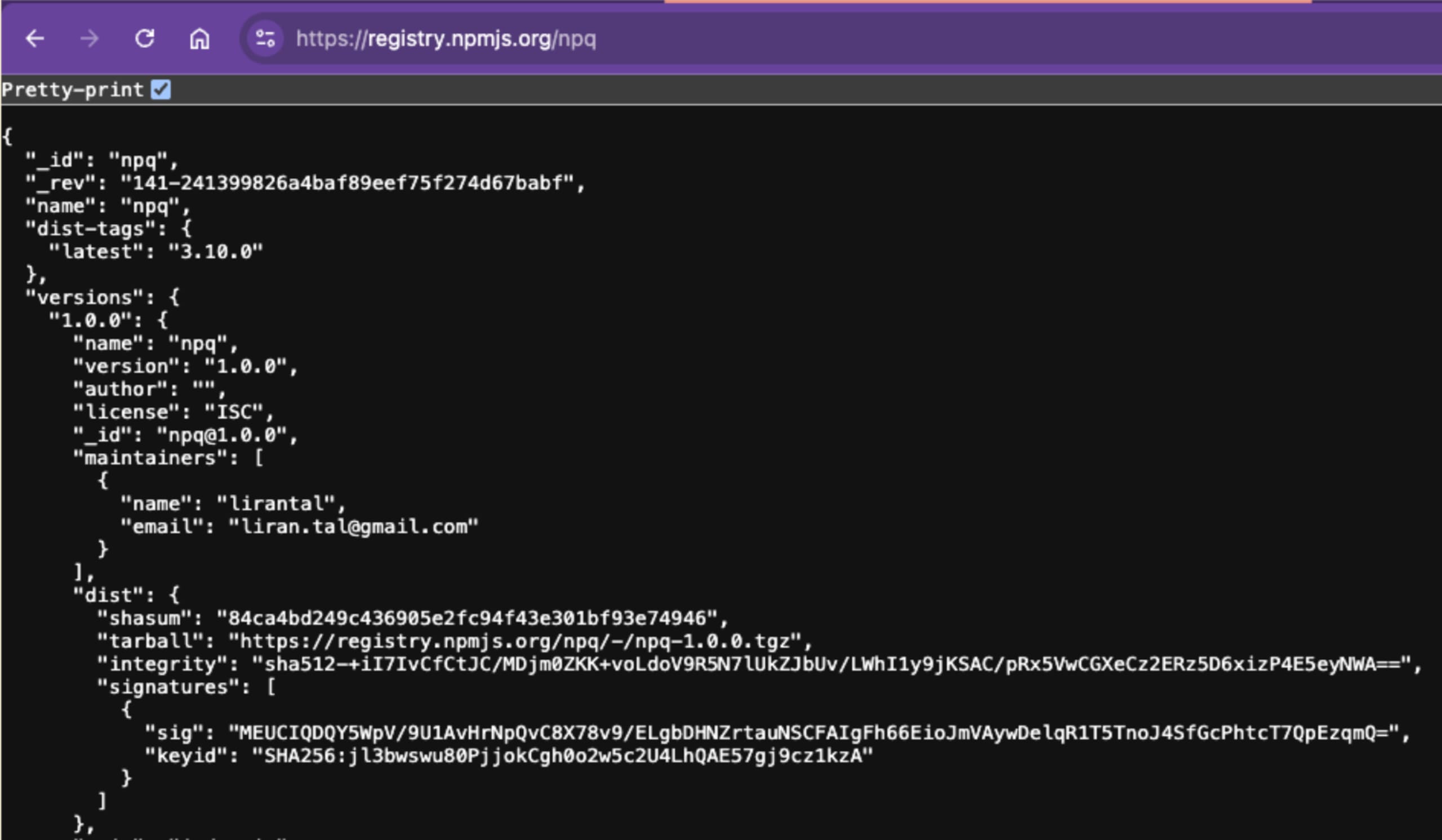This screenshot has height=840, width=1442.
Task: Click the top-level "name": "npq" line
Action: tap(108, 206)
